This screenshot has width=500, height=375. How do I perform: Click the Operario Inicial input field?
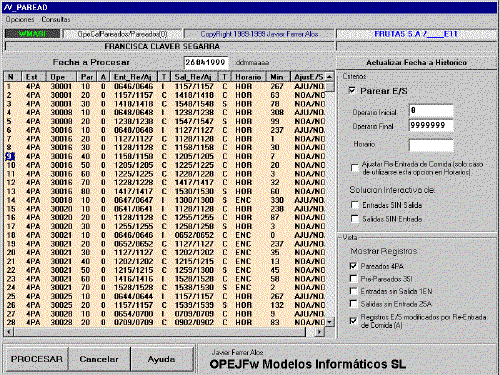click(431, 111)
